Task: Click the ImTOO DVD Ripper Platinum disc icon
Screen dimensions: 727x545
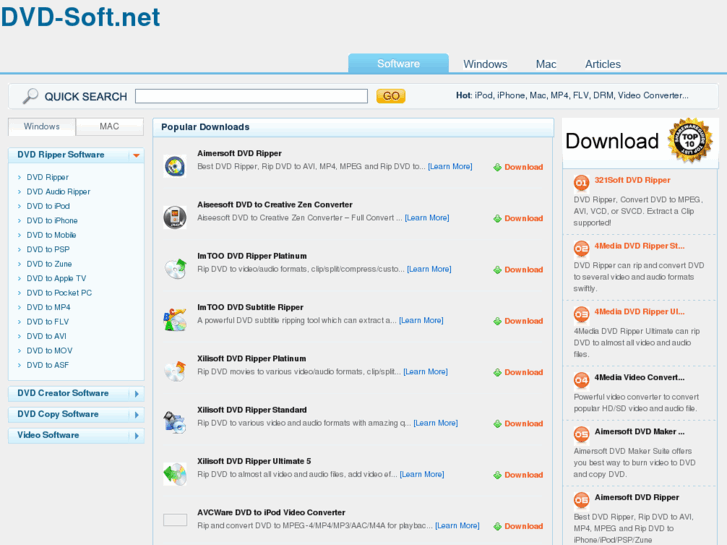Action: pos(175,268)
